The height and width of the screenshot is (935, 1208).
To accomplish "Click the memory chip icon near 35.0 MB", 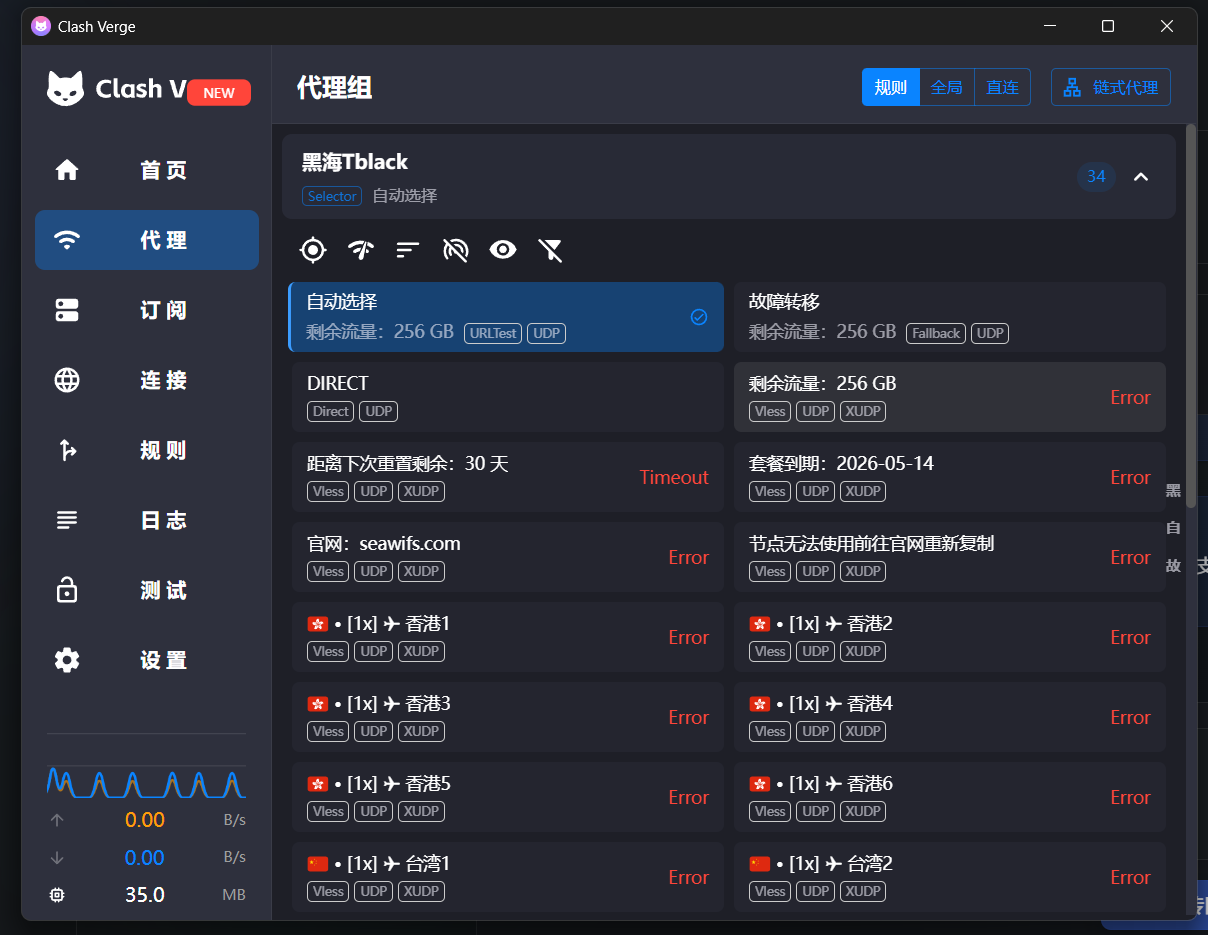I will click(57, 895).
